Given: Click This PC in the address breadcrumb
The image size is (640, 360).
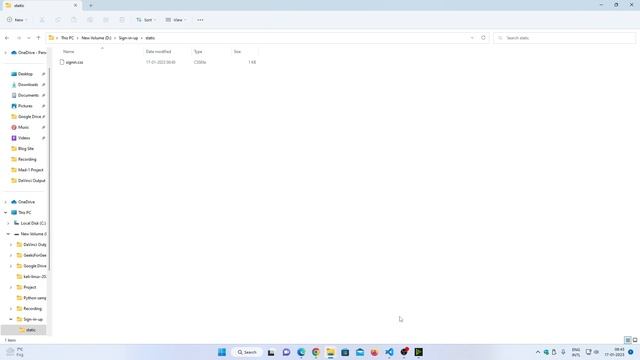Looking at the screenshot, I should pyautogui.click(x=67, y=38).
